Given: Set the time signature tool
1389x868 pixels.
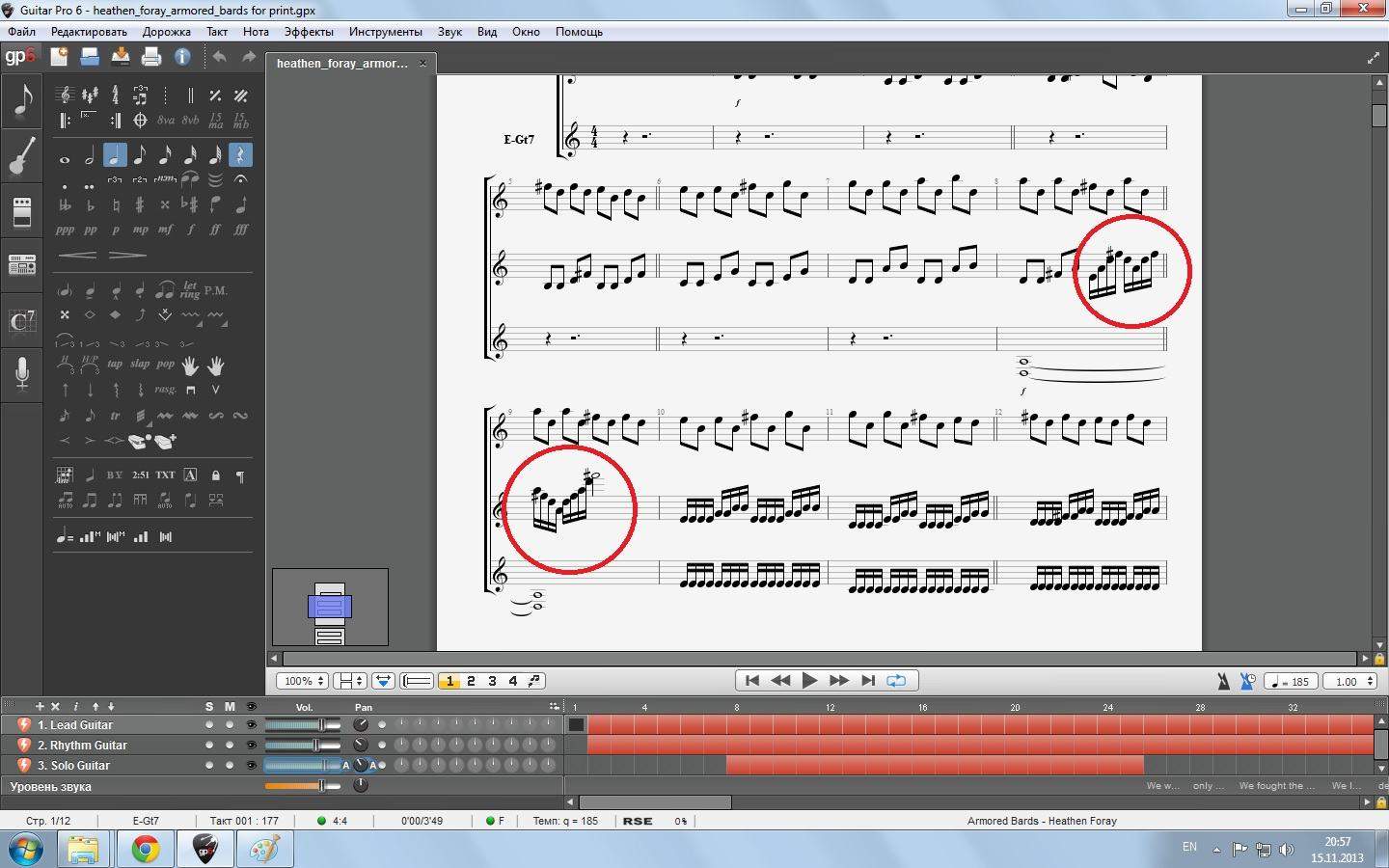Looking at the screenshot, I should [x=115, y=95].
